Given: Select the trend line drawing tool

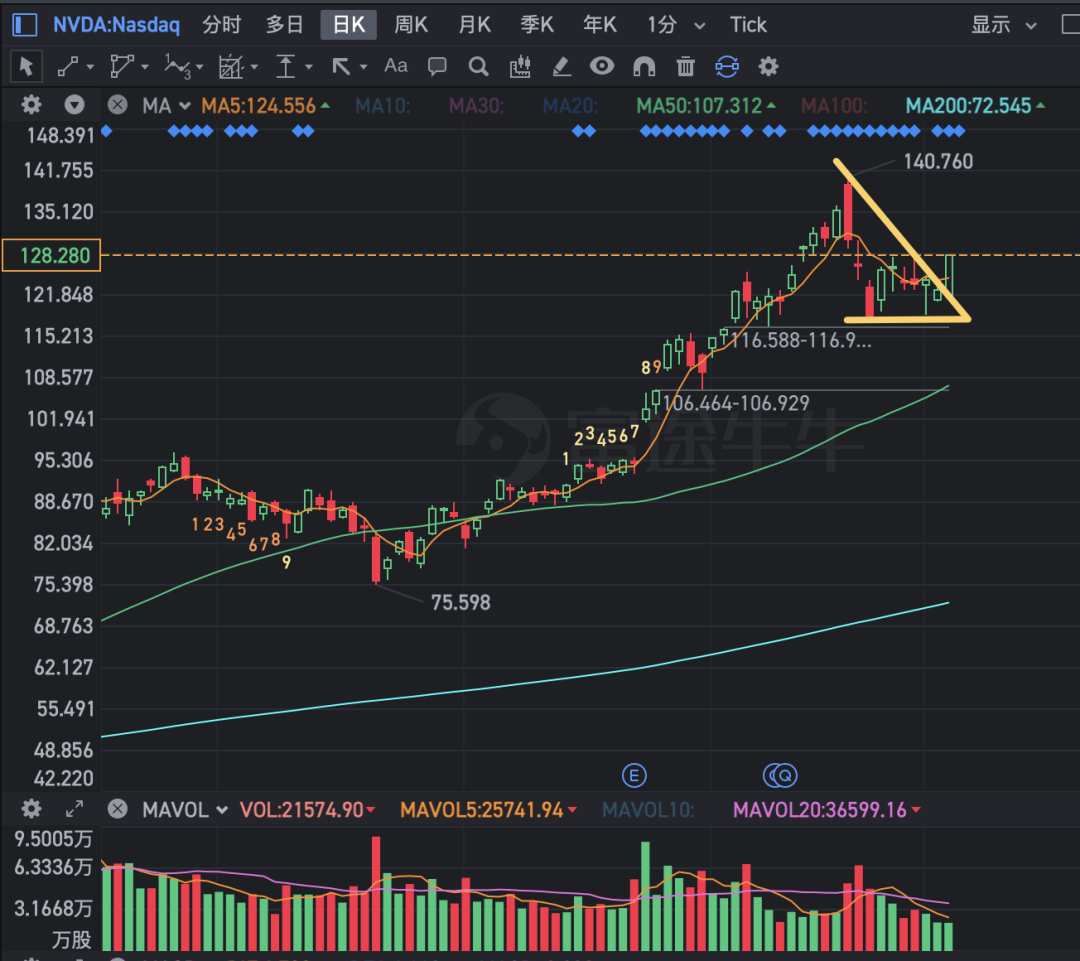Looking at the screenshot, I should 68,67.
